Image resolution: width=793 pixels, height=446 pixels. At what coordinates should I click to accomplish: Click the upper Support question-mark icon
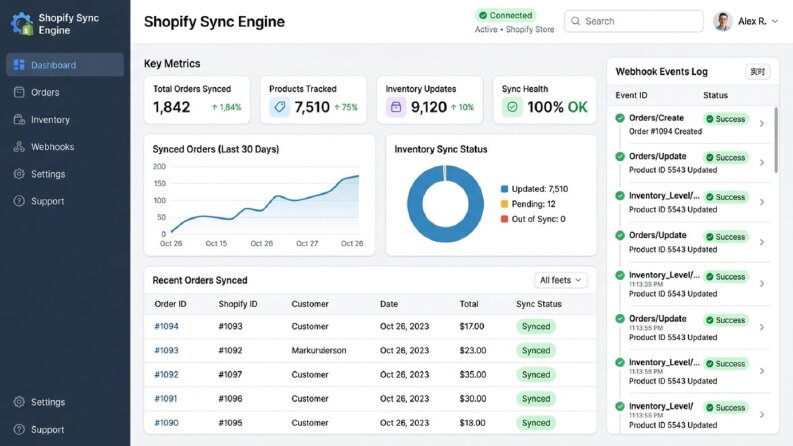tap(19, 201)
